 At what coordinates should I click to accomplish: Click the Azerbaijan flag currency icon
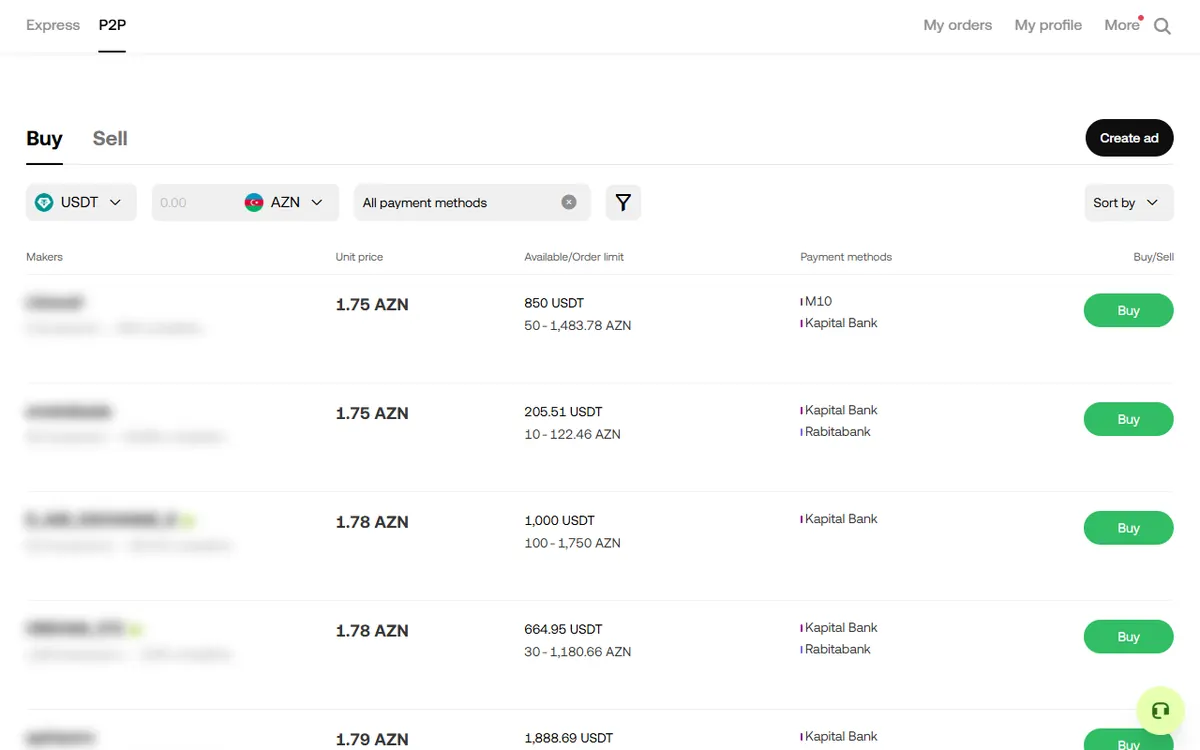[254, 202]
